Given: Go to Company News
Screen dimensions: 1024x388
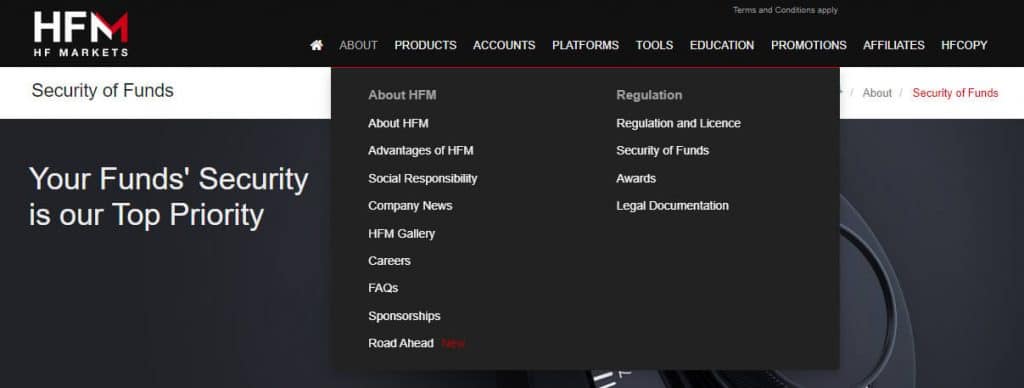Looking at the screenshot, I should pyautogui.click(x=410, y=206).
